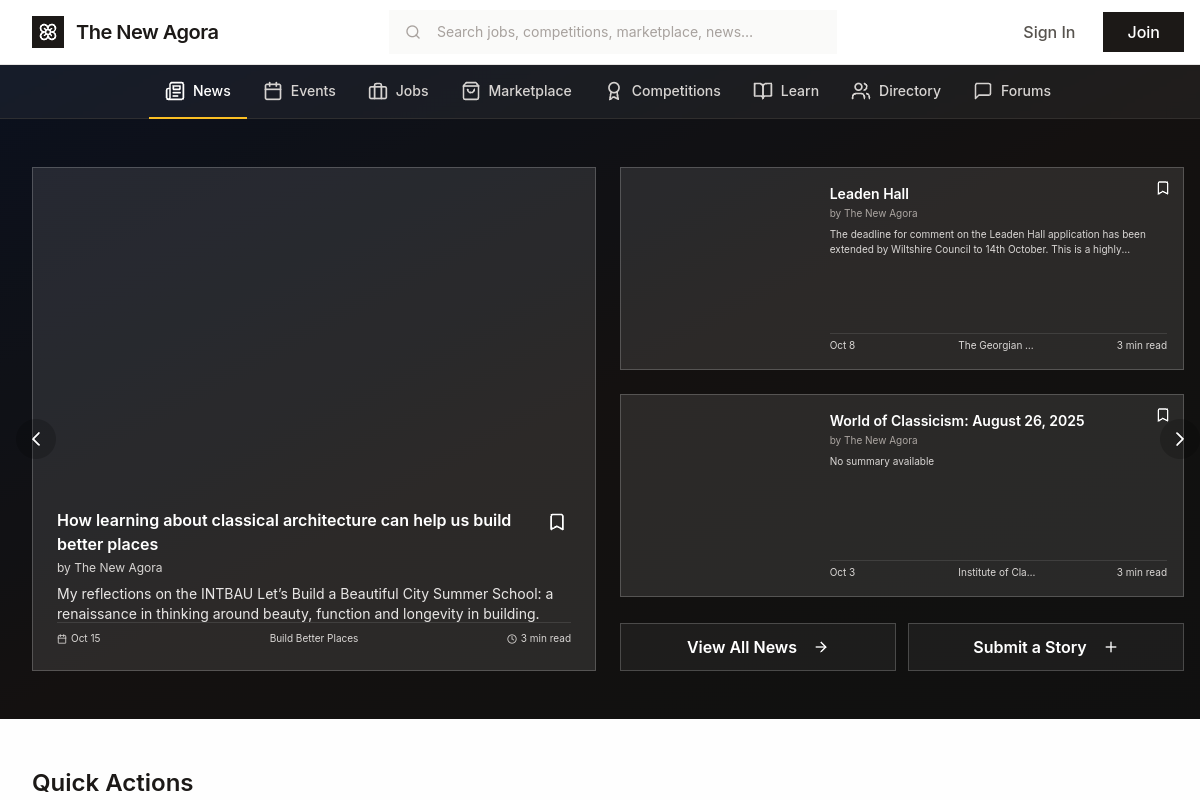Click the Sign In link

pyautogui.click(x=1048, y=32)
